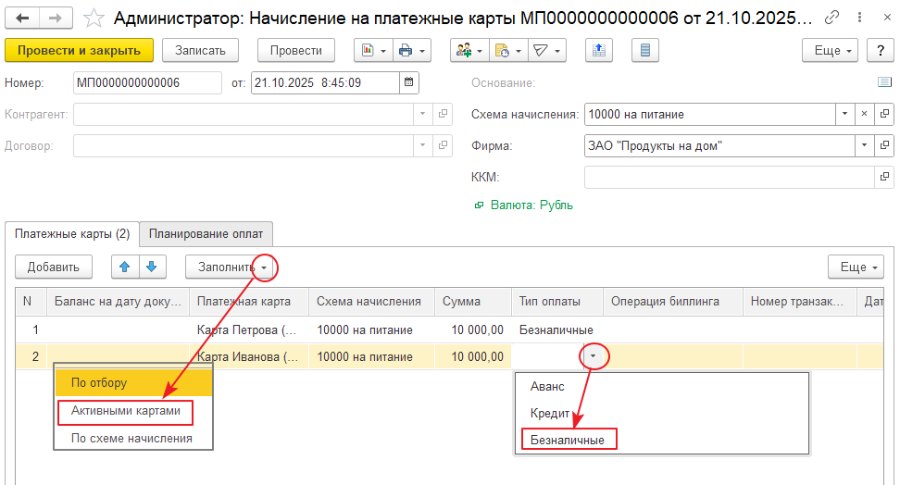Open the ККМ field's selection icon
Image resolution: width=900 pixels, height=485 pixels.
(x=885, y=177)
